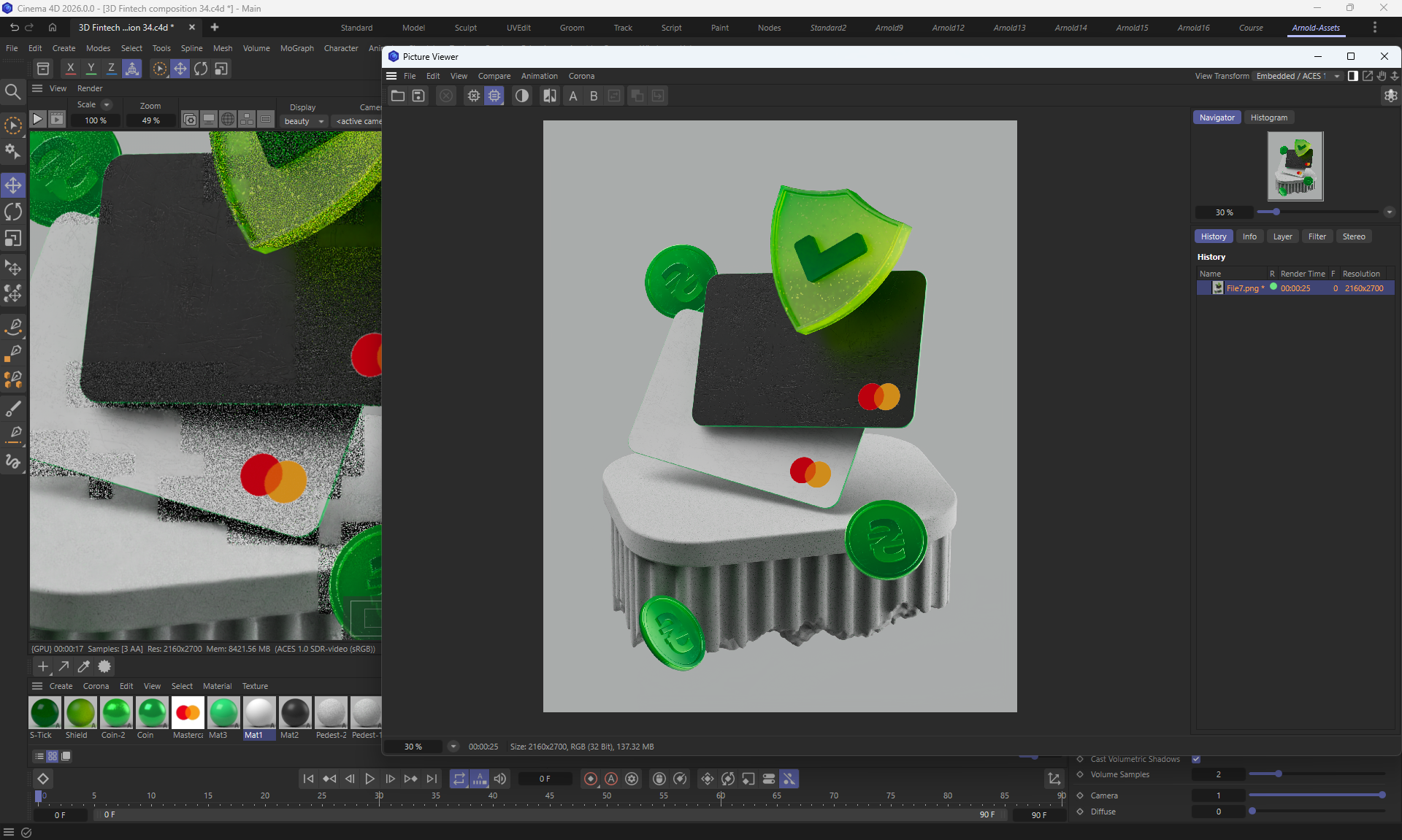This screenshot has width=1402, height=840.
Task: Select the Scale tool in top toolbar
Action: (221, 69)
